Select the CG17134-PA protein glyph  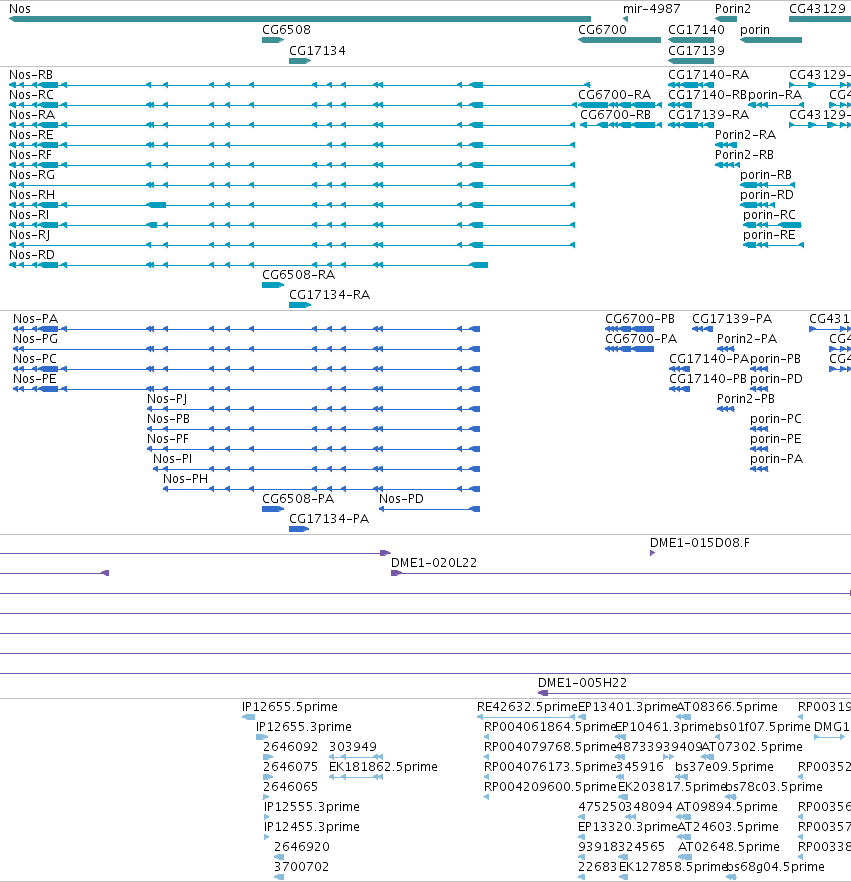coord(299,529)
